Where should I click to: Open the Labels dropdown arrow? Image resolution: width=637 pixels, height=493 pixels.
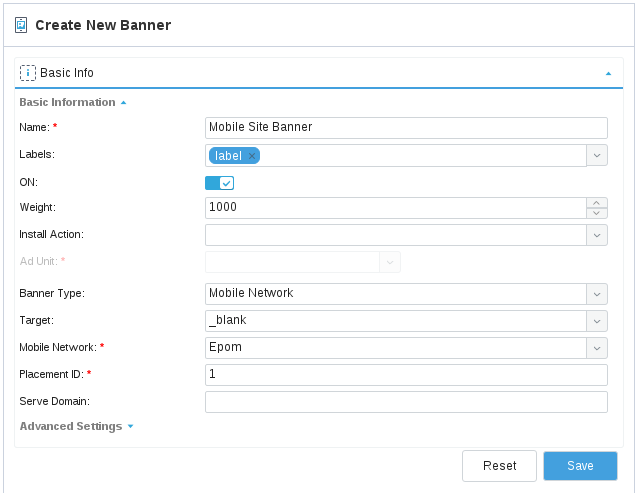click(x=597, y=156)
